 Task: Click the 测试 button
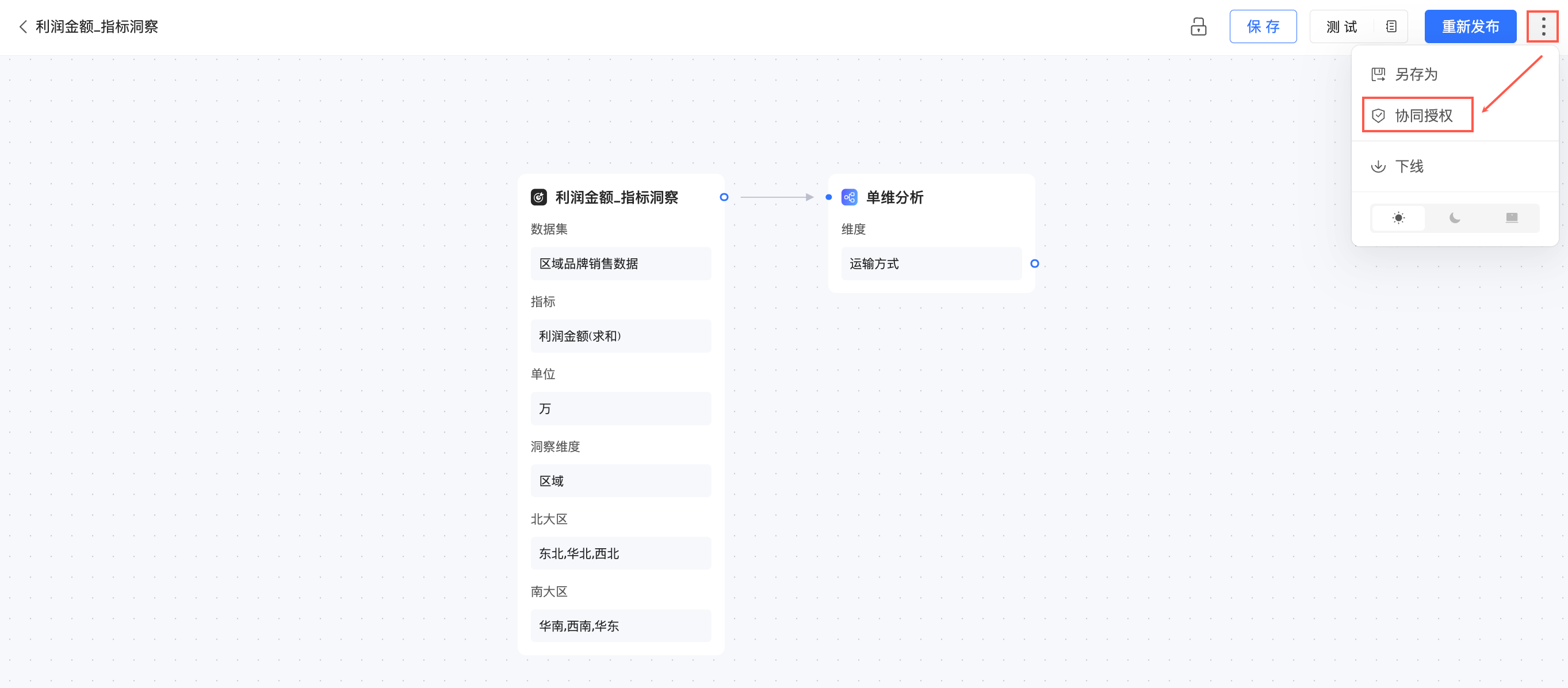(x=1341, y=27)
